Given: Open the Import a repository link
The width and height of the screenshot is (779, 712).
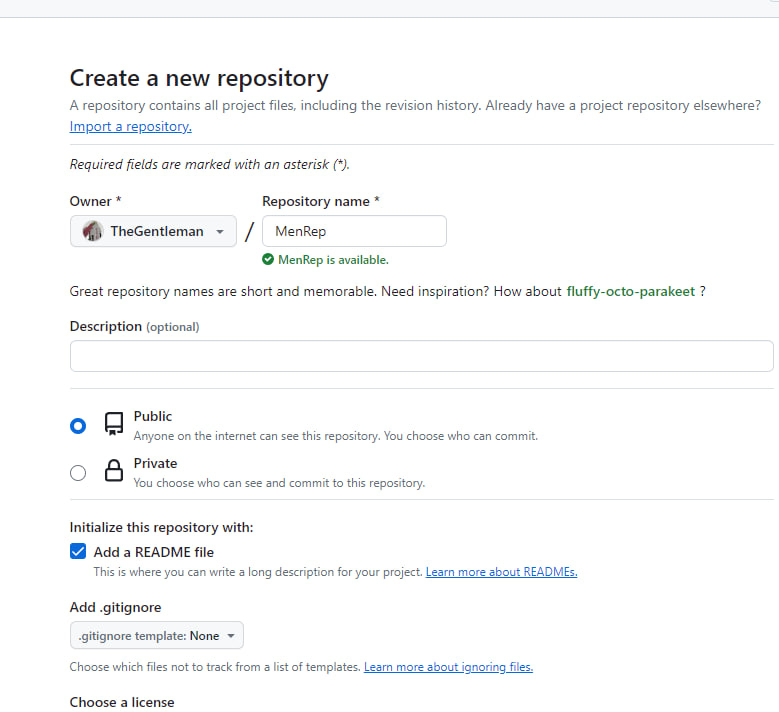Looking at the screenshot, I should pyautogui.click(x=130, y=127).
